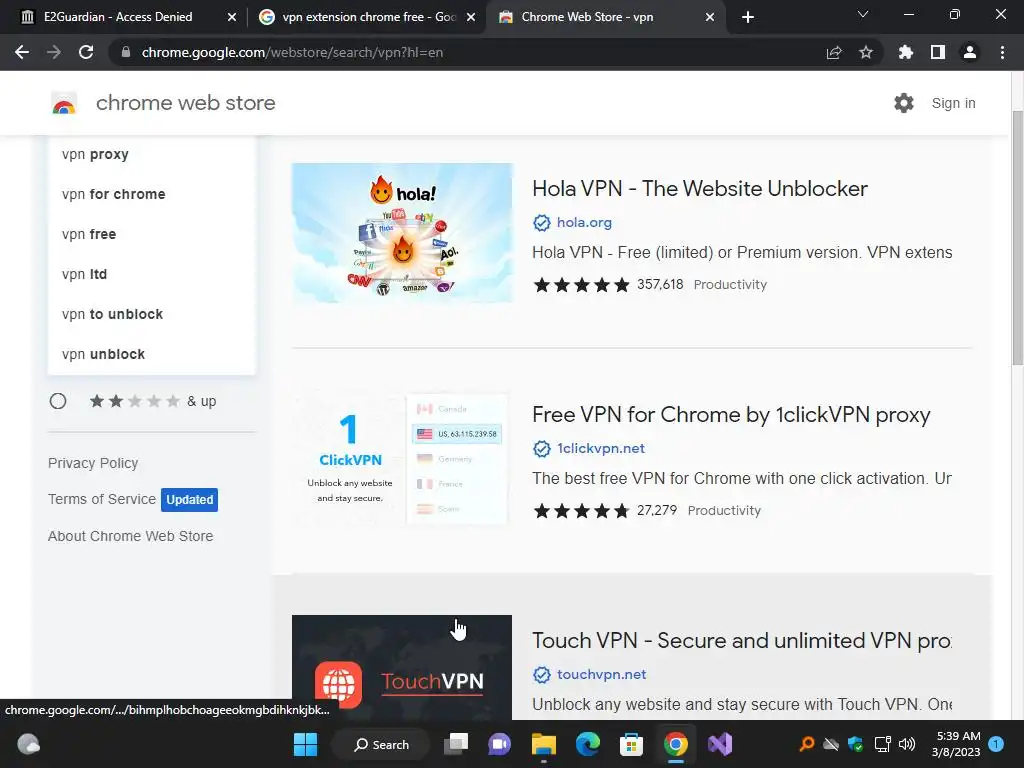Open the network icon in system tray
Screen dimensions: 1024x768
tap(882, 744)
